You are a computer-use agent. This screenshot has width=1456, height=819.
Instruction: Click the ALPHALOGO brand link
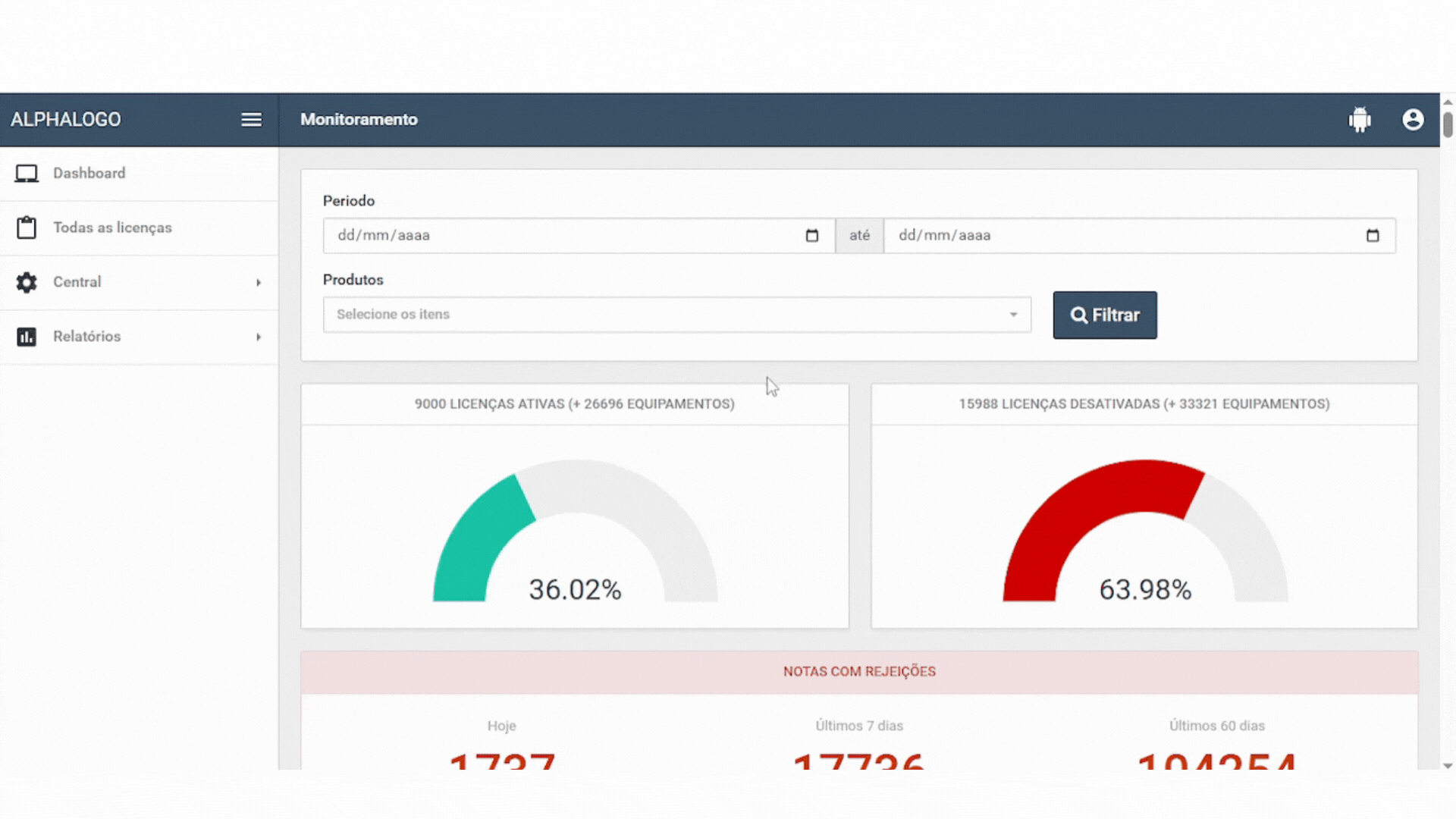click(65, 120)
